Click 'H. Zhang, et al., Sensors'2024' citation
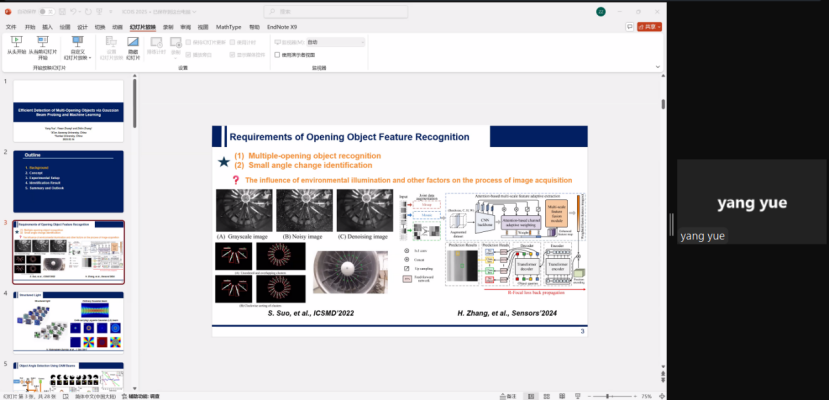Image resolution: width=830 pixels, height=401 pixels. coord(507,314)
